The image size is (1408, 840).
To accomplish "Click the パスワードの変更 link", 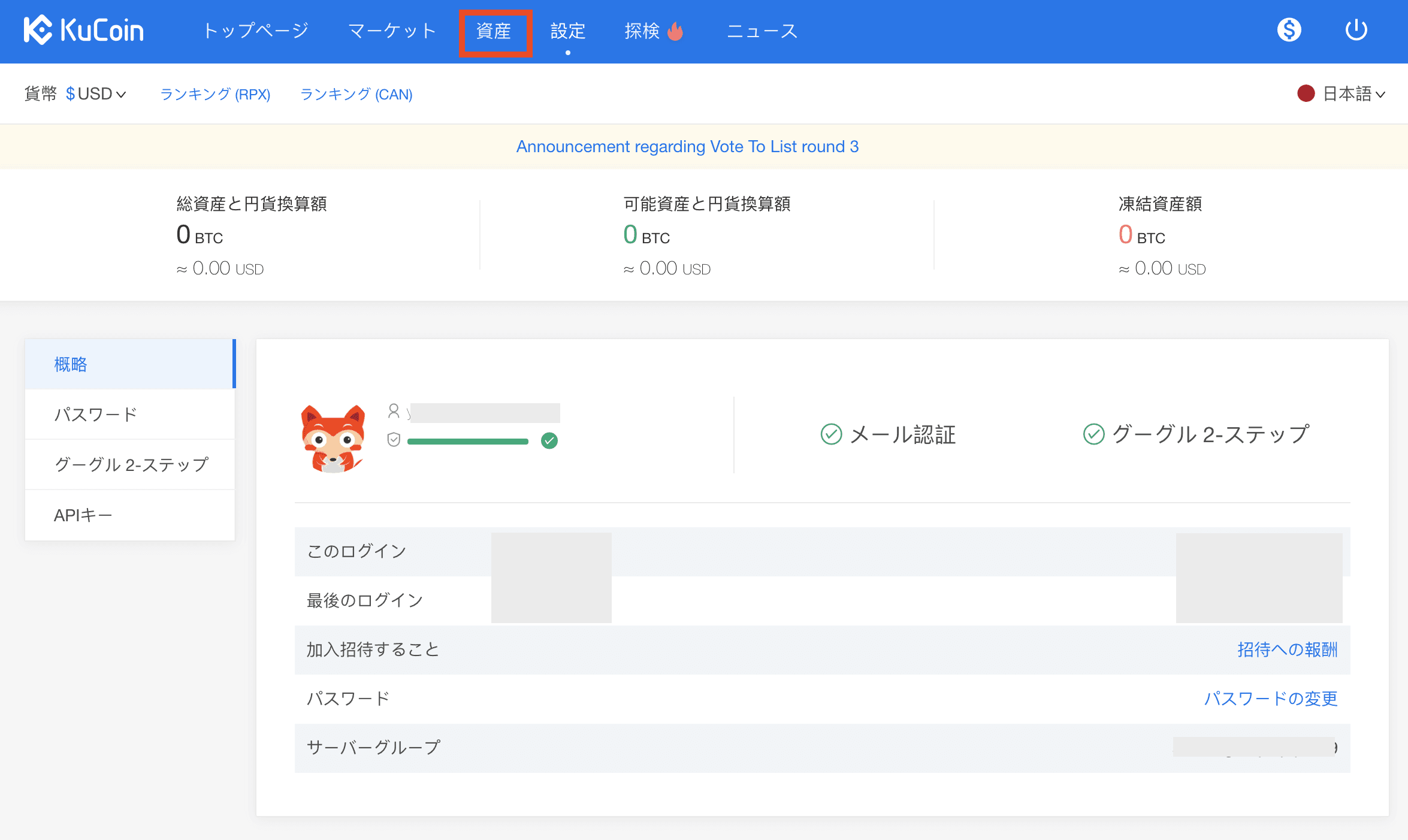I will point(1270,699).
